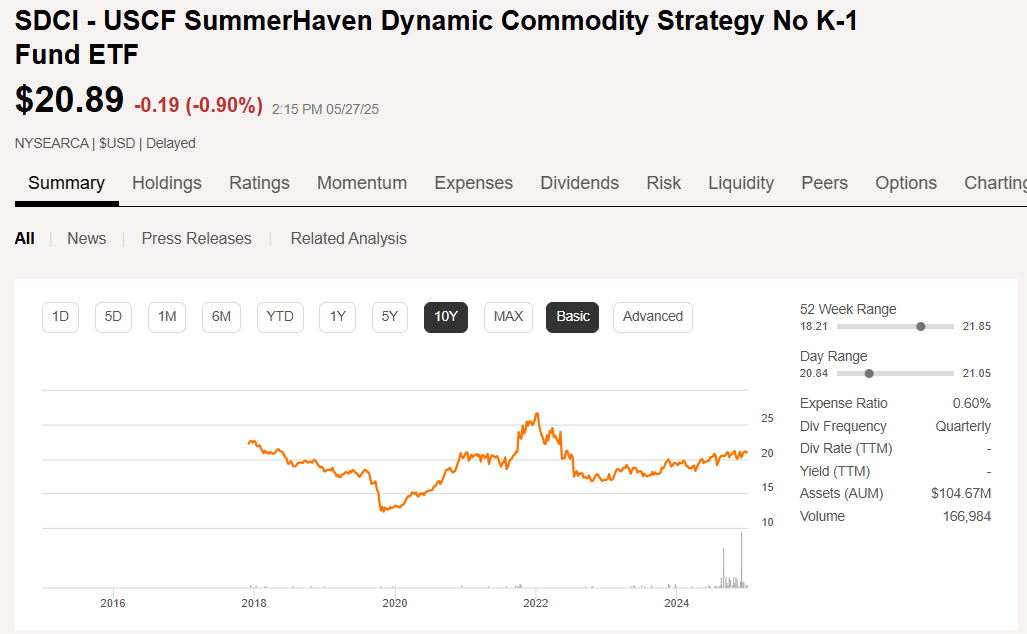Switch chart to the 1D timeframe
Image resolution: width=1027 pixels, height=634 pixels.
click(x=60, y=317)
